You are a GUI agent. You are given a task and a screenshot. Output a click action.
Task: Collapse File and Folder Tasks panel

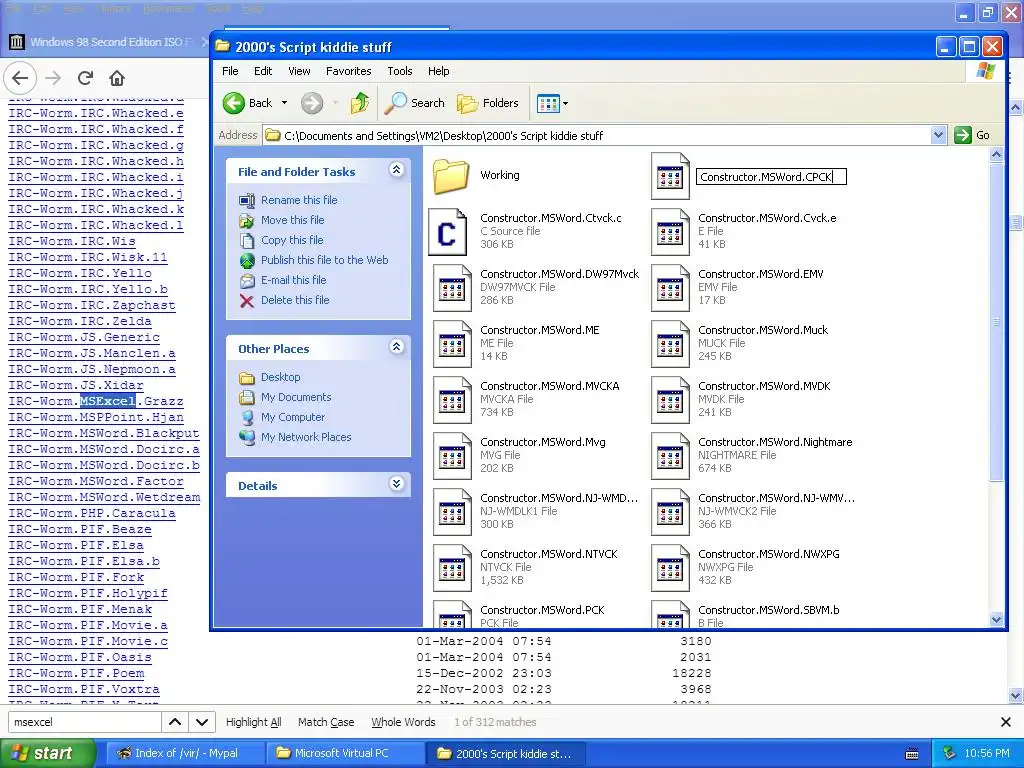point(396,170)
